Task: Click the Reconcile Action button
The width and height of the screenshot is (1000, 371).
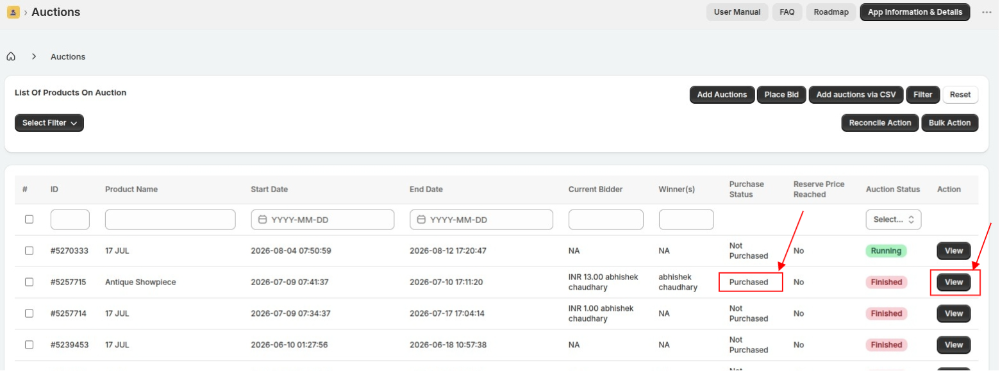Action: pyautogui.click(x=880, y=123)
